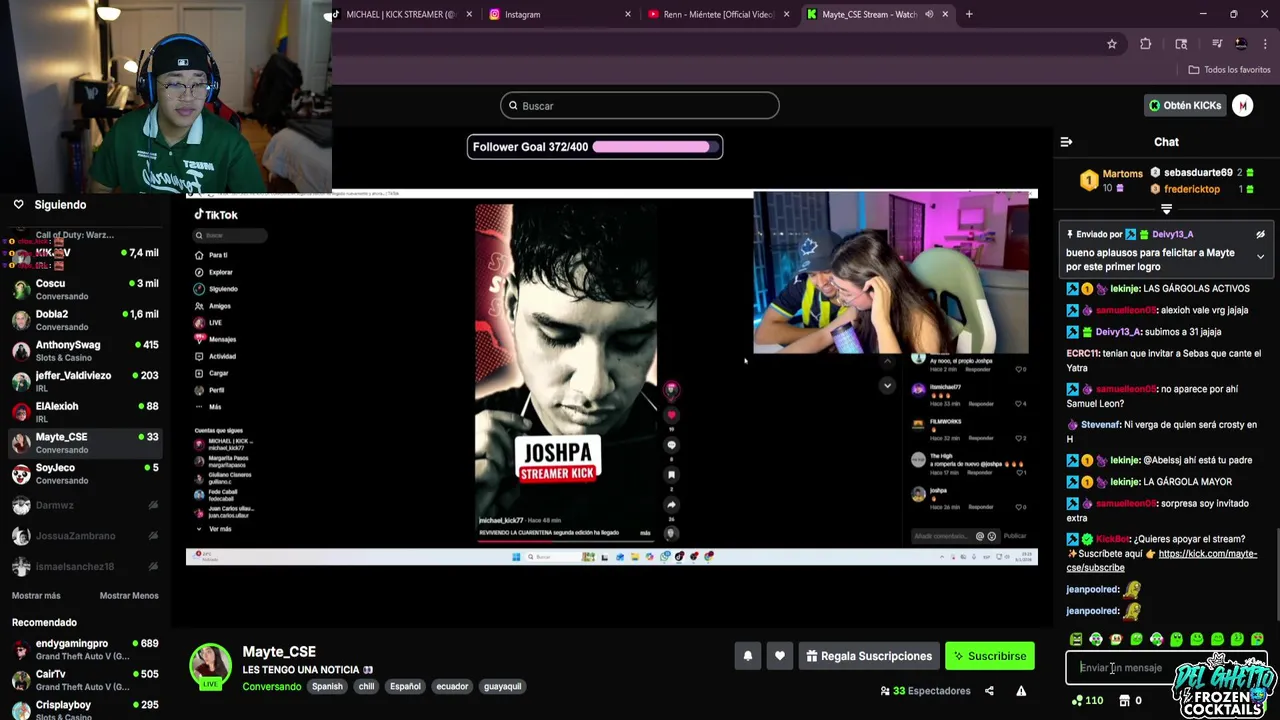Click the Mayte_CSE channel avatar
Screen dimensions: 1280x720
click(x=211, y=664)
